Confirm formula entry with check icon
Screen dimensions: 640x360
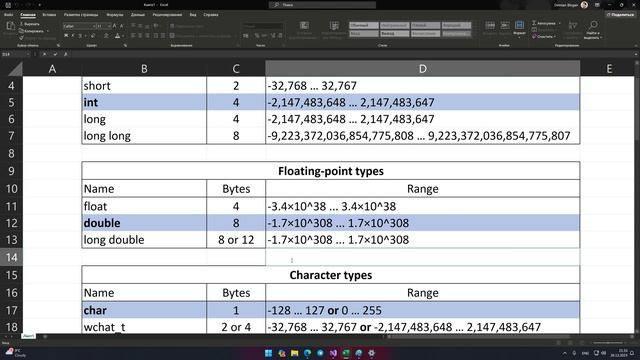pyautogui.click(x=55, y=54)
